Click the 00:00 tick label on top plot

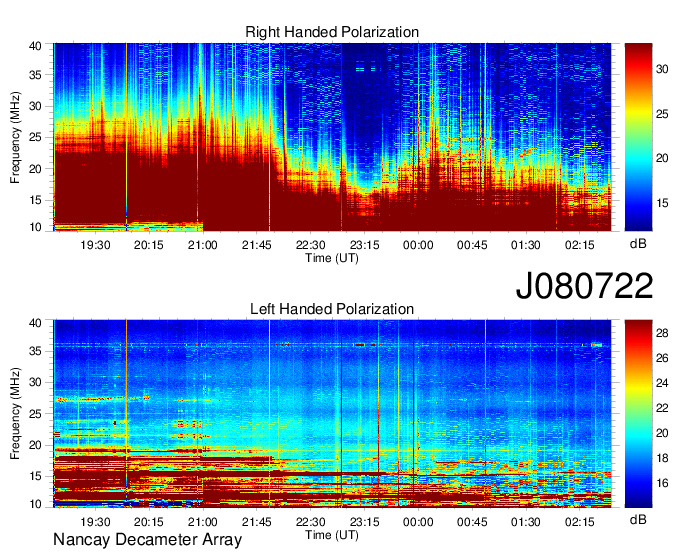coord(418,245)
